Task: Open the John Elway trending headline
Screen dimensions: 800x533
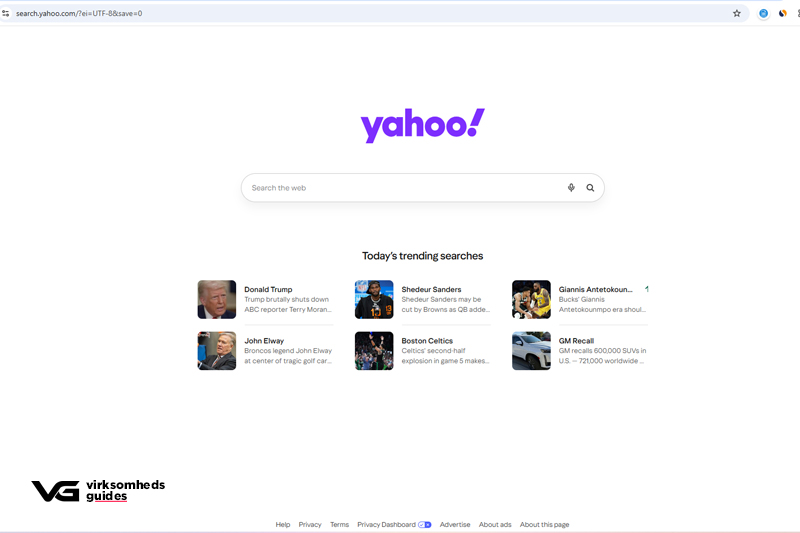Action: 264,341
